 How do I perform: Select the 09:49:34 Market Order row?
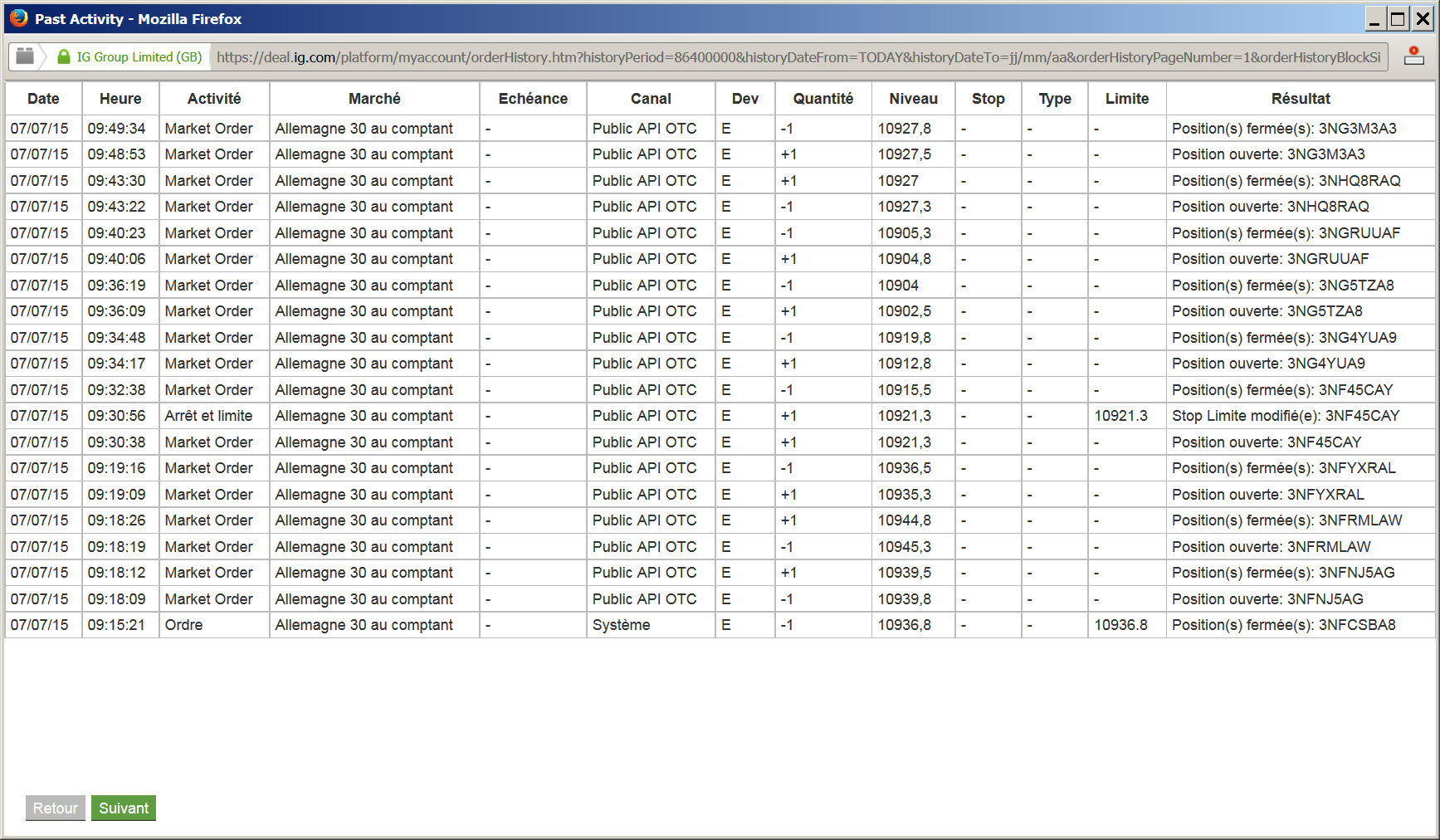pos(720,129)
